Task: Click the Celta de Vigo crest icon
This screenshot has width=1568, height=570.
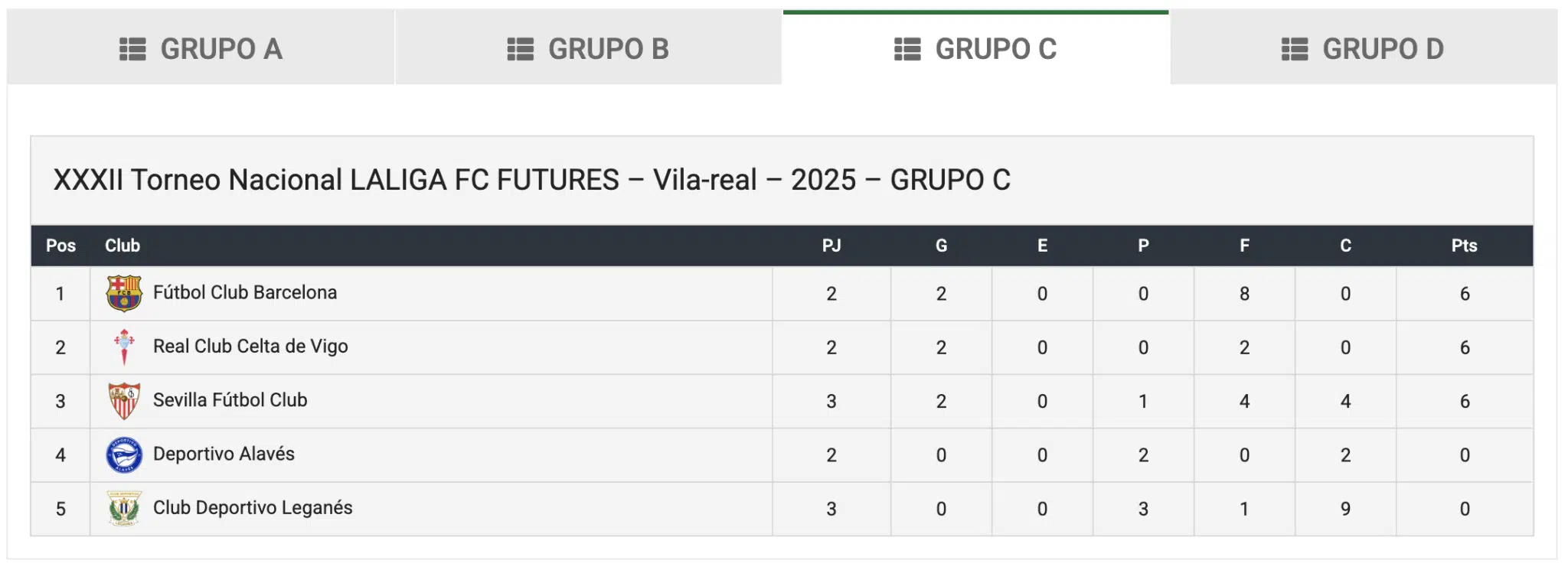Action: coord(124,347)
